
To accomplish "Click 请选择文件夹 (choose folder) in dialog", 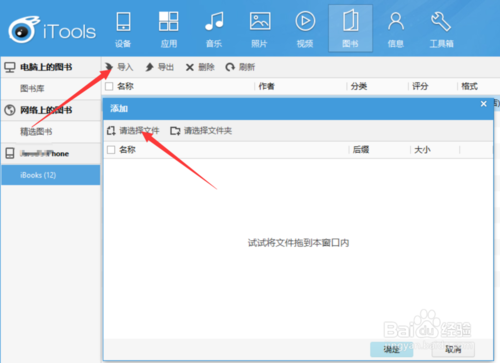I will pyautogui.click(x=201, y=131).
